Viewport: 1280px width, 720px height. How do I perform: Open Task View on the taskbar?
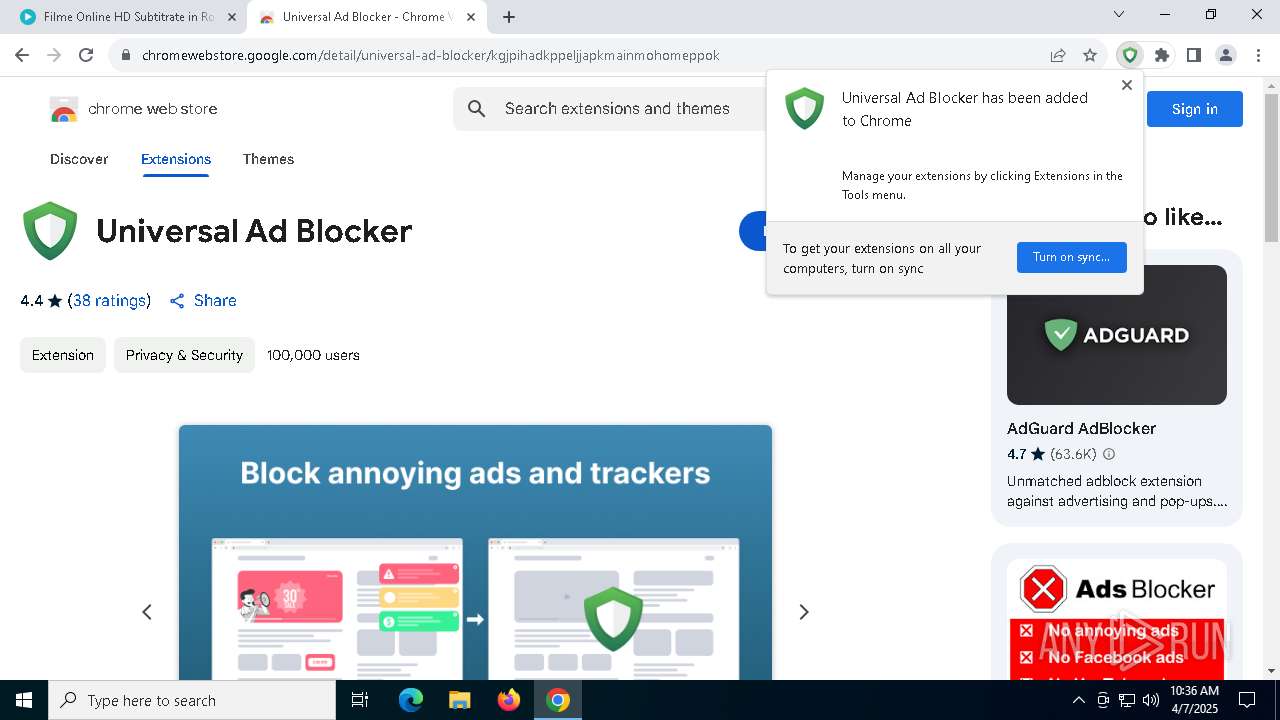click(x=360, y=700)
